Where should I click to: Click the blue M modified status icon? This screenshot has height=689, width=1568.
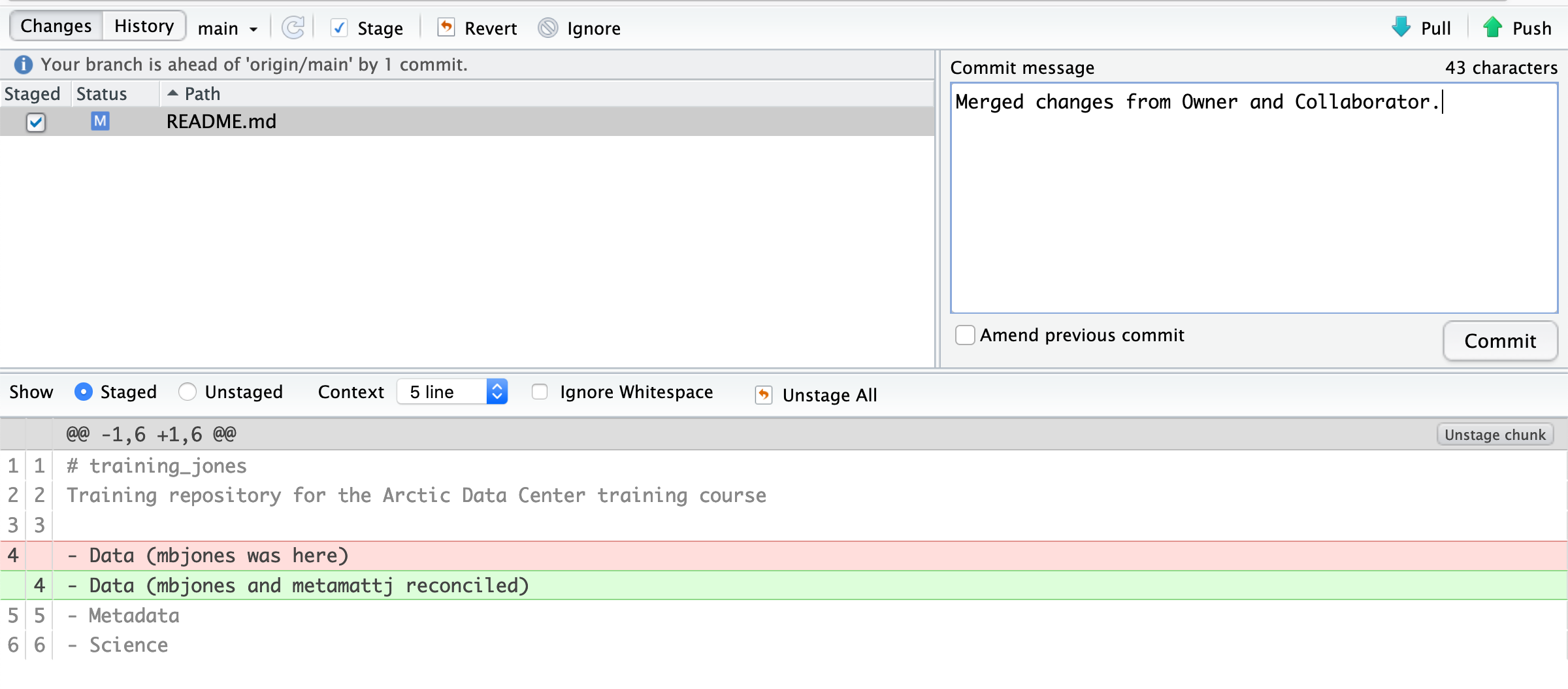pyautogui.click(x=100, y=121)
